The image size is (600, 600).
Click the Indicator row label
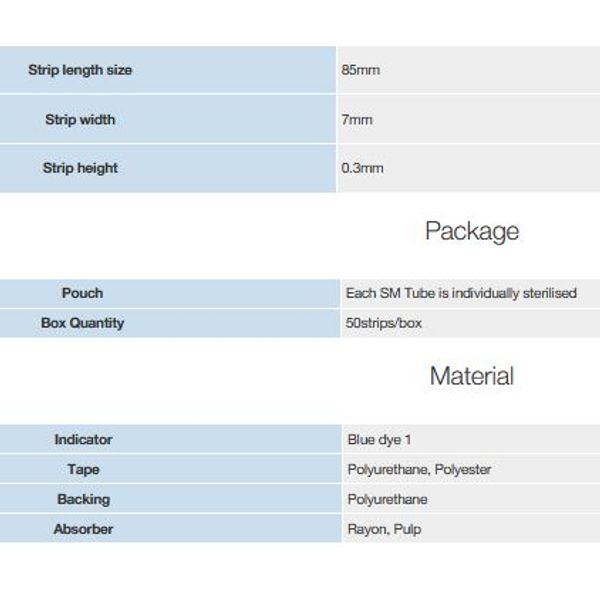coord(83,440)
